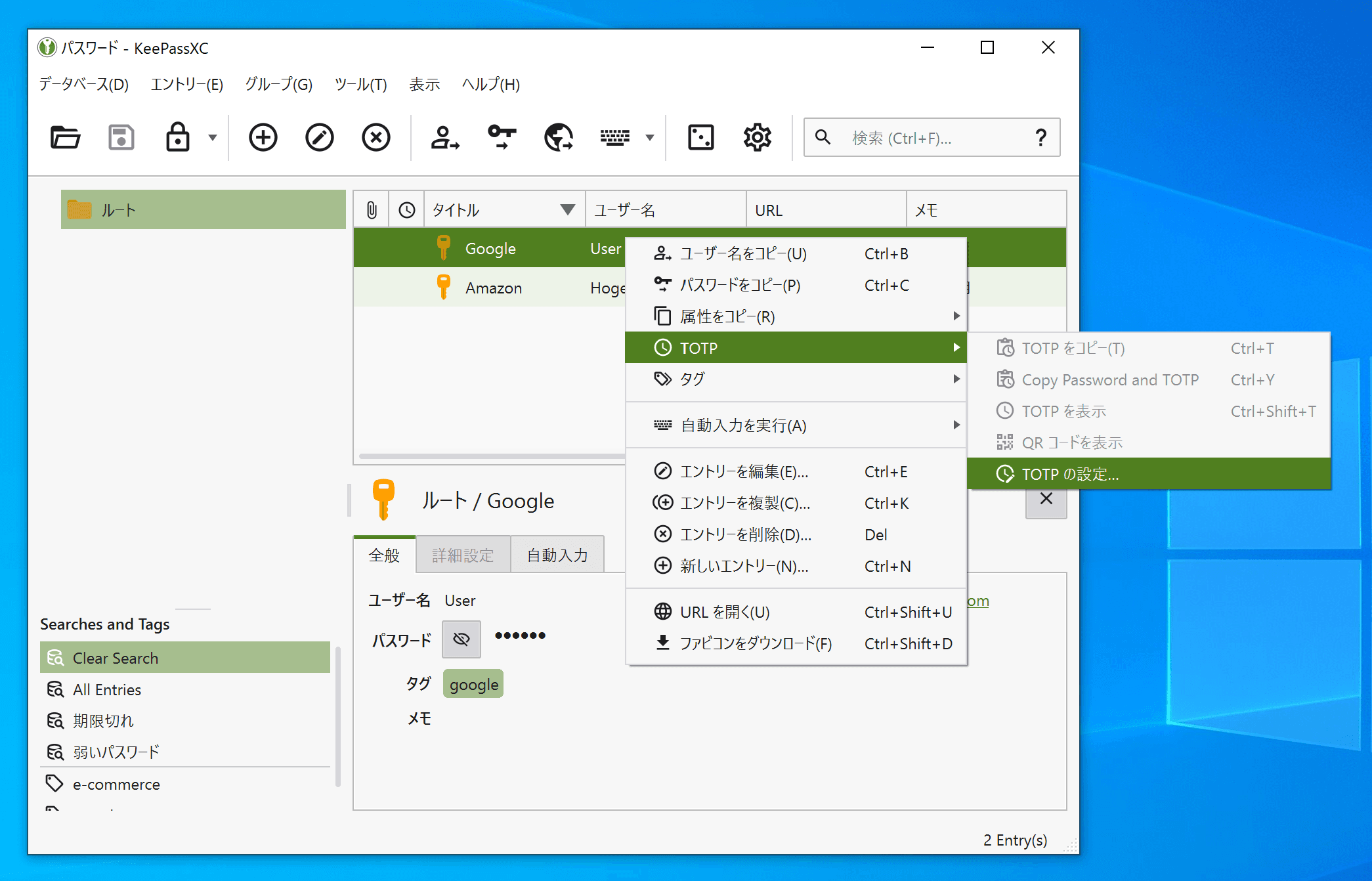
Task: Click the Google entry key icon
Action: [x=444, y=248]
